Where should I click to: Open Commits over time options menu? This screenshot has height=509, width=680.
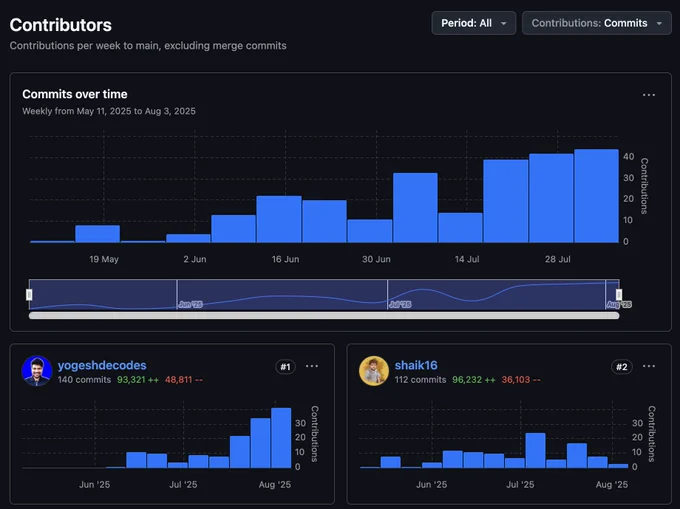coord(649,95)
